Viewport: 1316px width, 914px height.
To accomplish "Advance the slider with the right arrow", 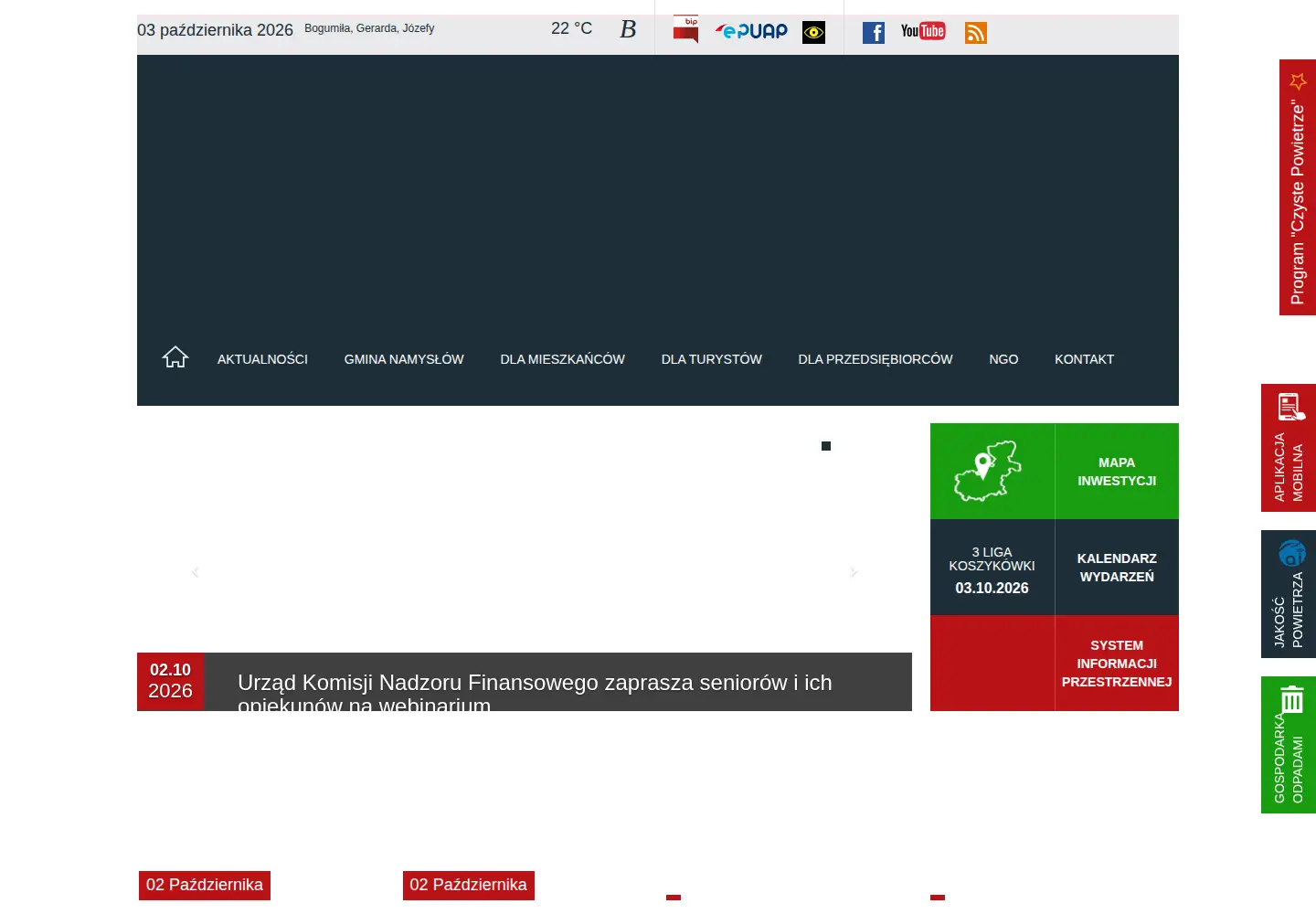I will pos(854,572).
